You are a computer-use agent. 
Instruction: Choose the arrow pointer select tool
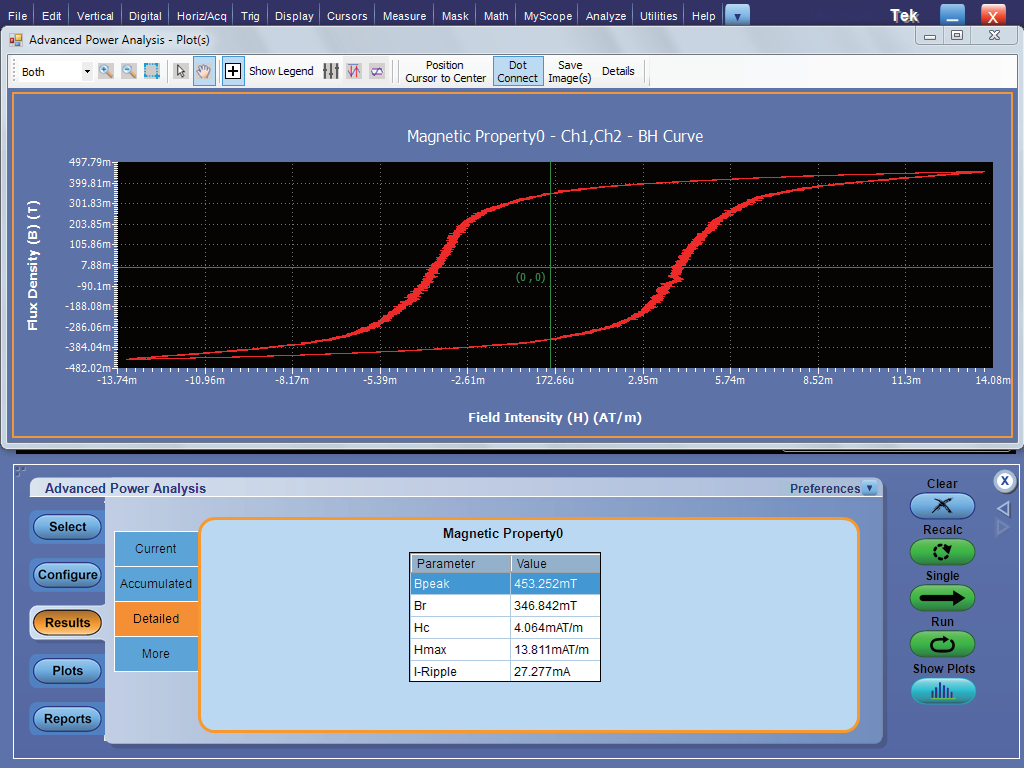click(x=181, y=71)
